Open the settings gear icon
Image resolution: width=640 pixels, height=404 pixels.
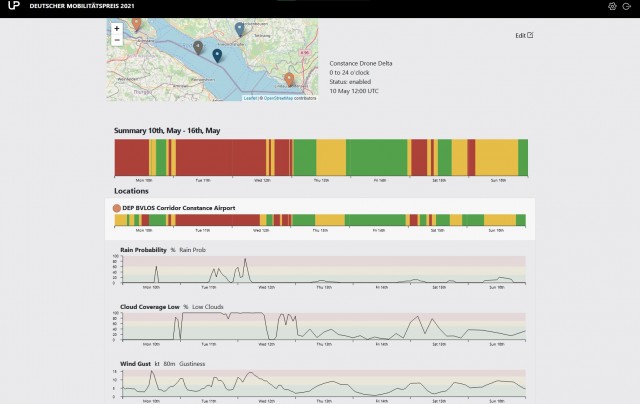pyautogui.click(x=612, y=7)
